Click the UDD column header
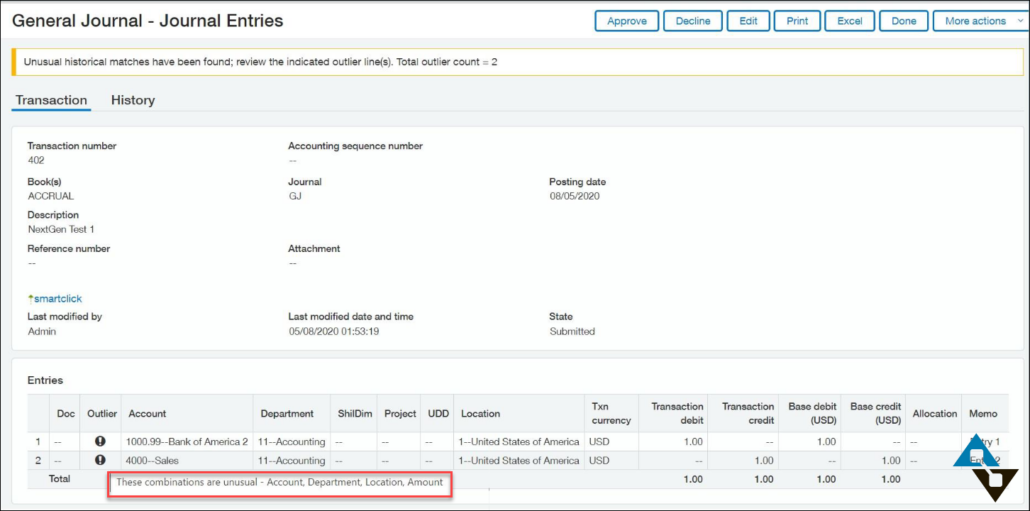Screen dimensions: 1030x511 pyautogui.click(x=437, y=413)
